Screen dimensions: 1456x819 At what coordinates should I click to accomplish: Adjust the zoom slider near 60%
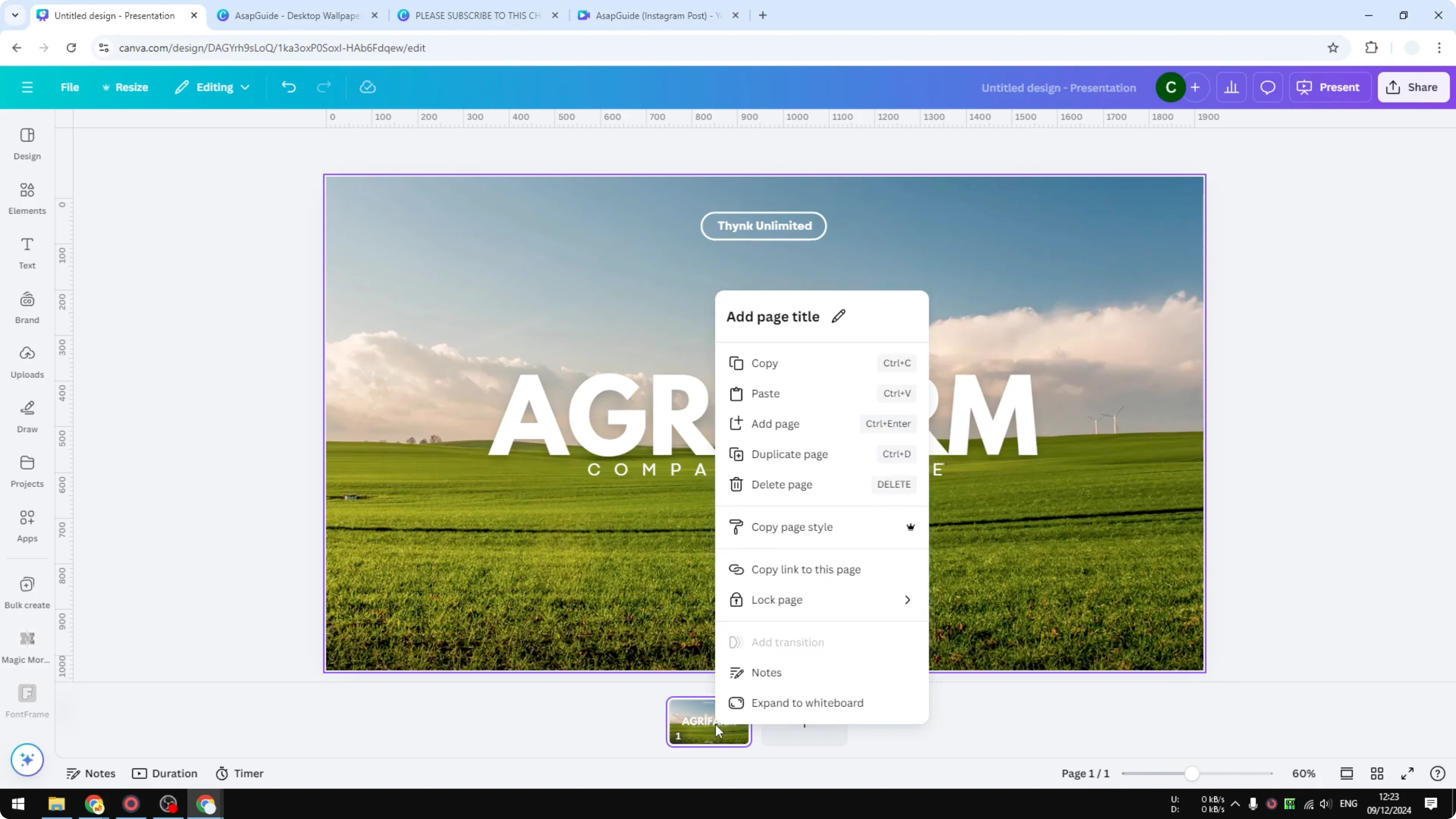point(1192,773)
